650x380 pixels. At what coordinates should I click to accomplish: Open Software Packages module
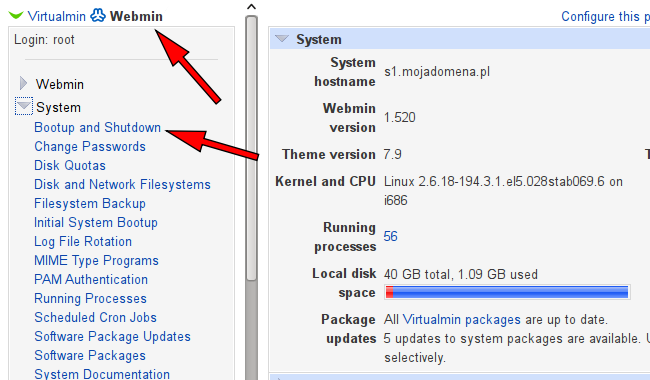(x=90, y=356)
